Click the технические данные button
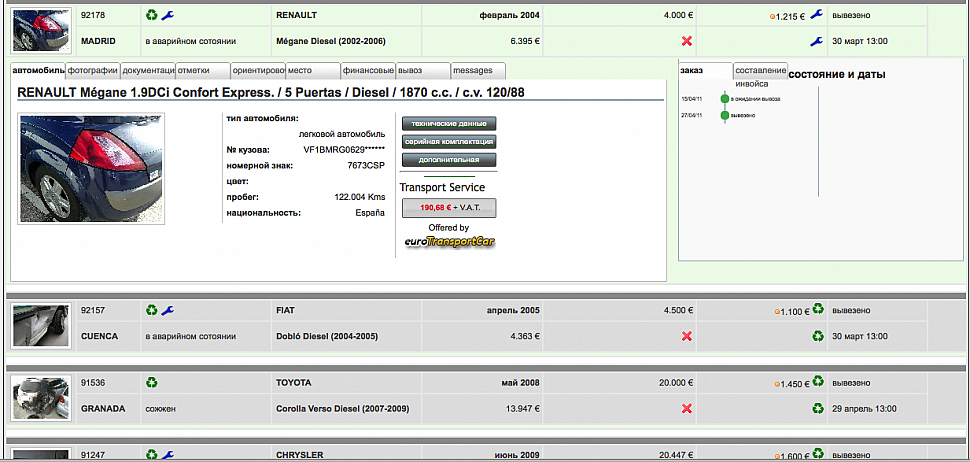The width and height of the screenshot is (970, 462). coord(449,123)
